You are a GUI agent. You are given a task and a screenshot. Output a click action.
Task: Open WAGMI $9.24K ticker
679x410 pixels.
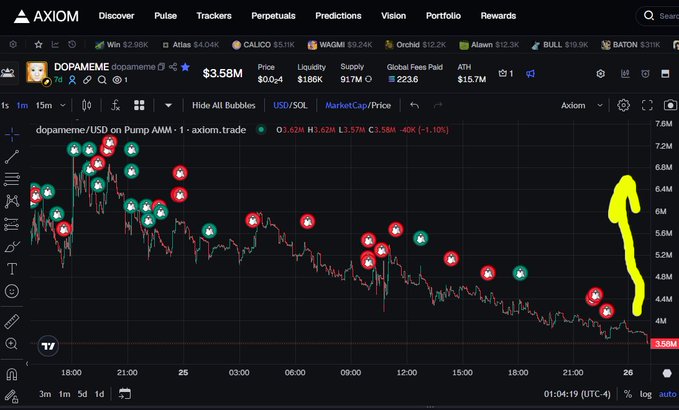tap(340, 45)
